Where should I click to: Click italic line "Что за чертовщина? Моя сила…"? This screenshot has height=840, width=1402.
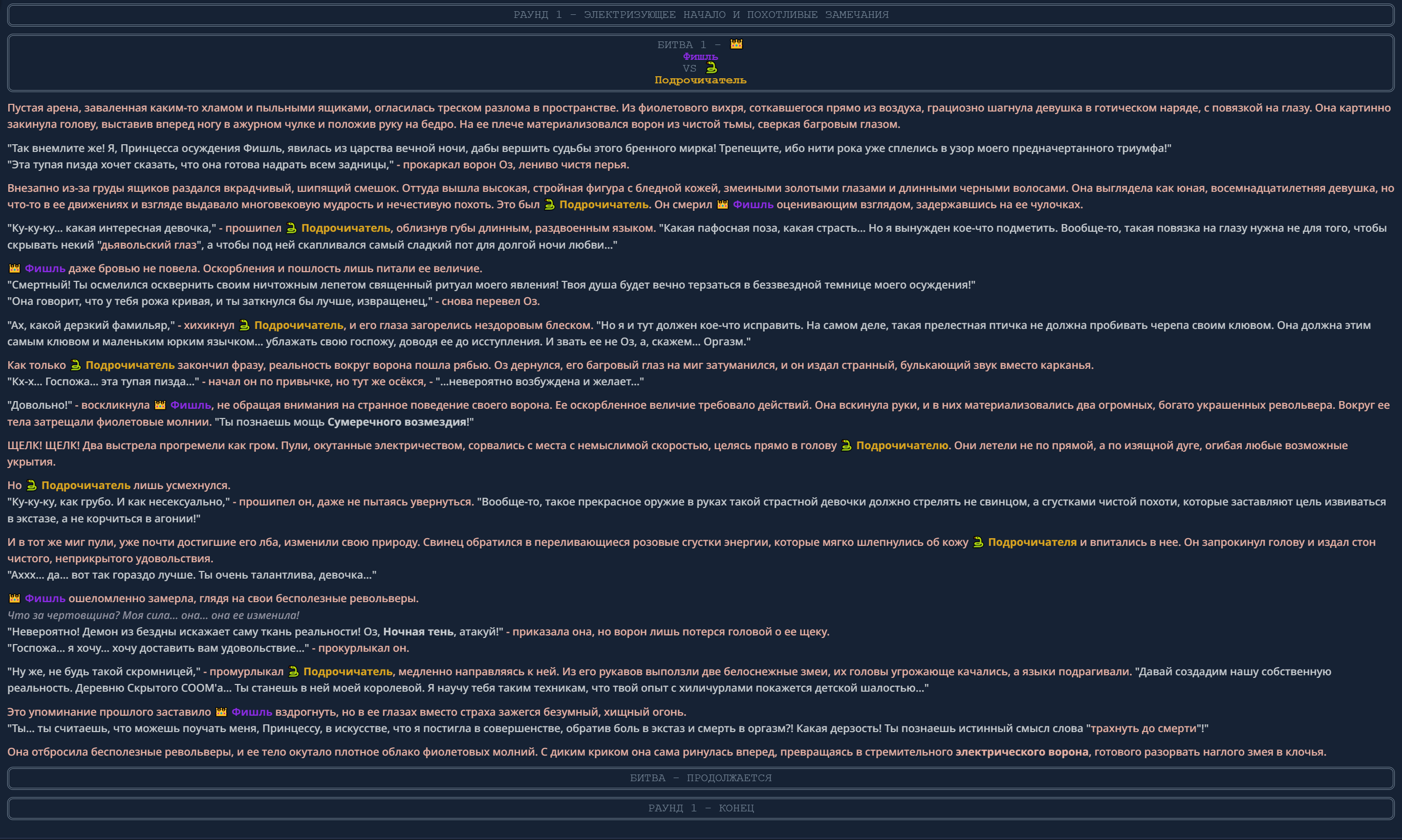tap(154, 615)
